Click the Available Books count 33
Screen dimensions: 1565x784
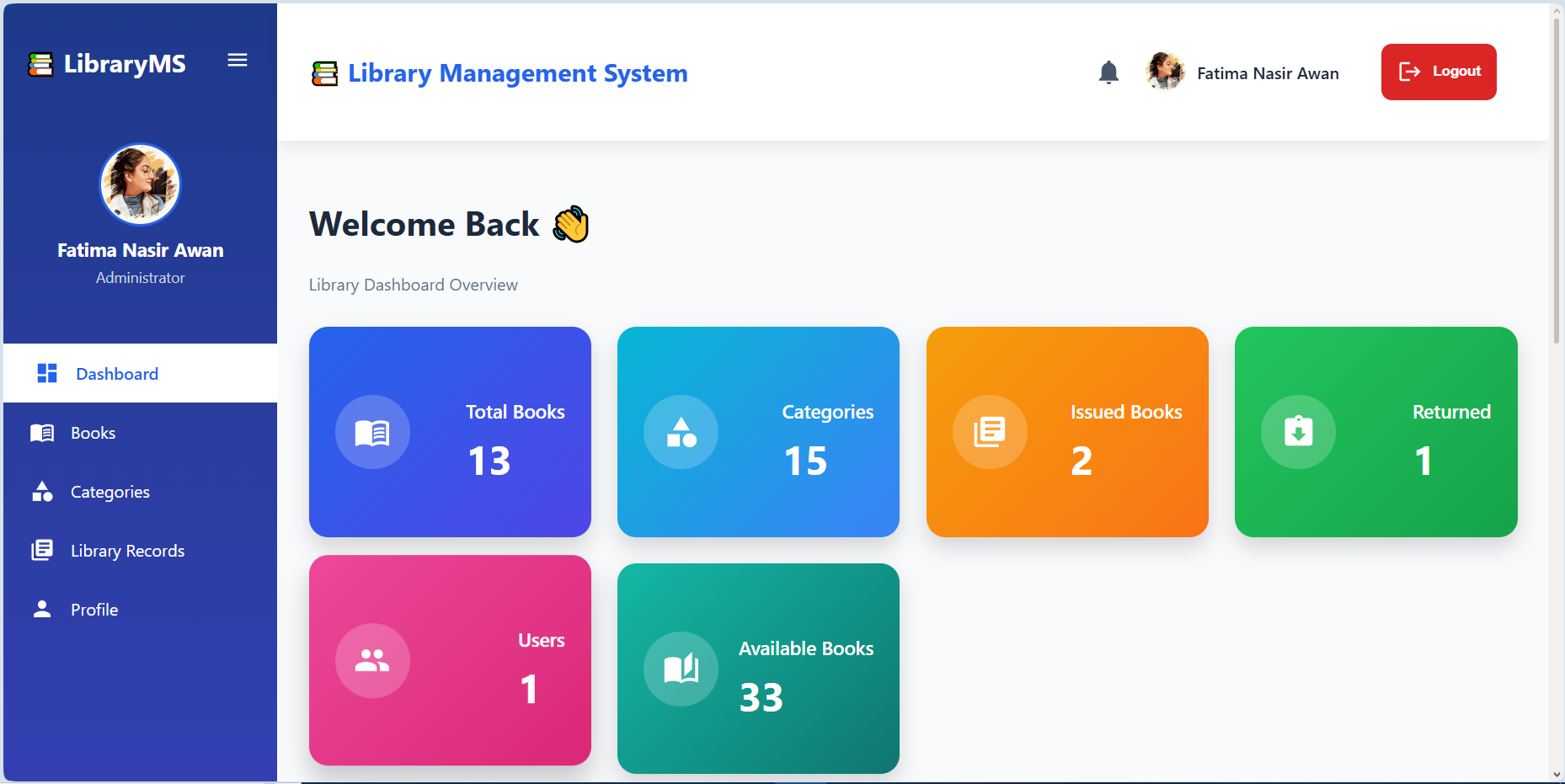[x=761, y=698]
